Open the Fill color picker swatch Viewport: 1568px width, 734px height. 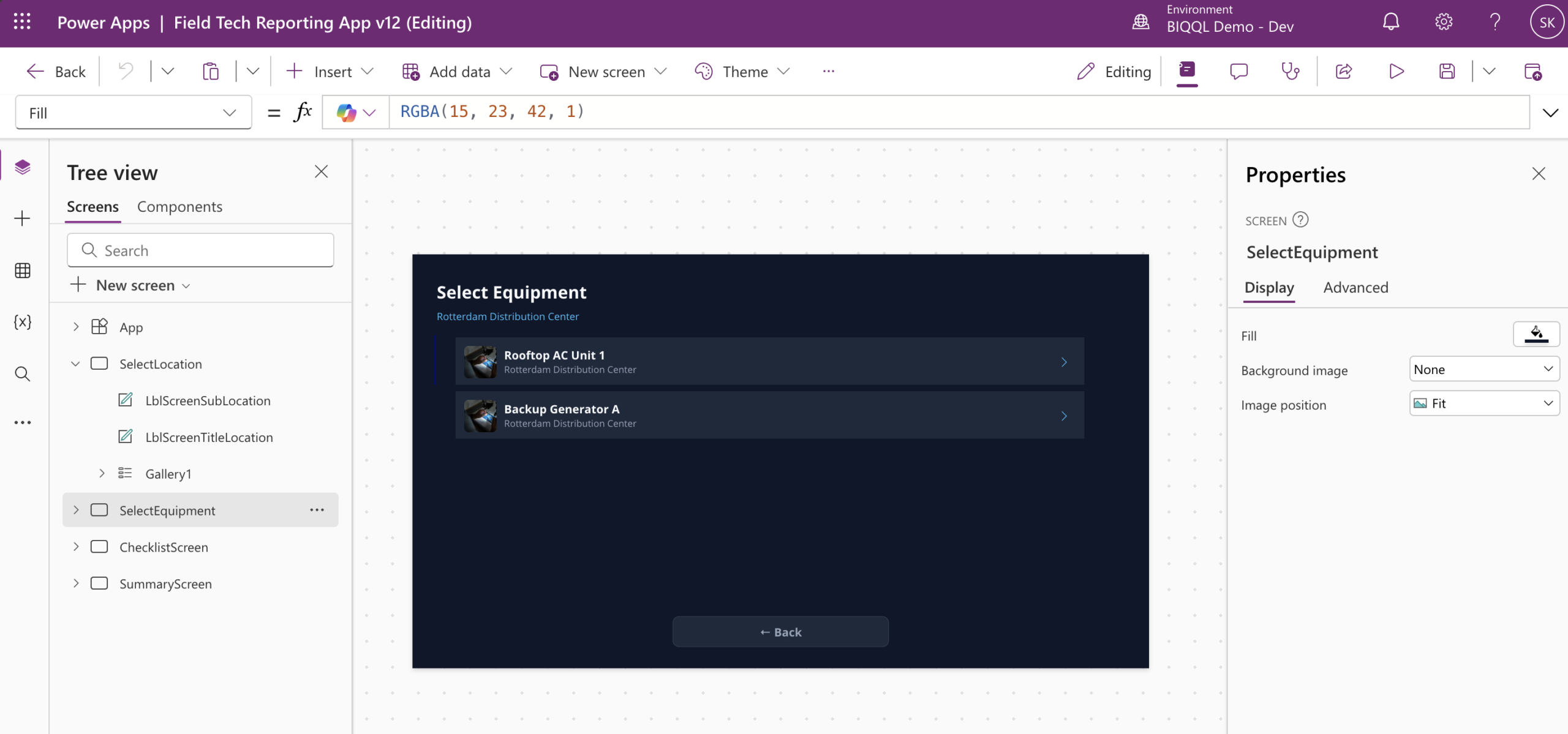(1536, 334)
